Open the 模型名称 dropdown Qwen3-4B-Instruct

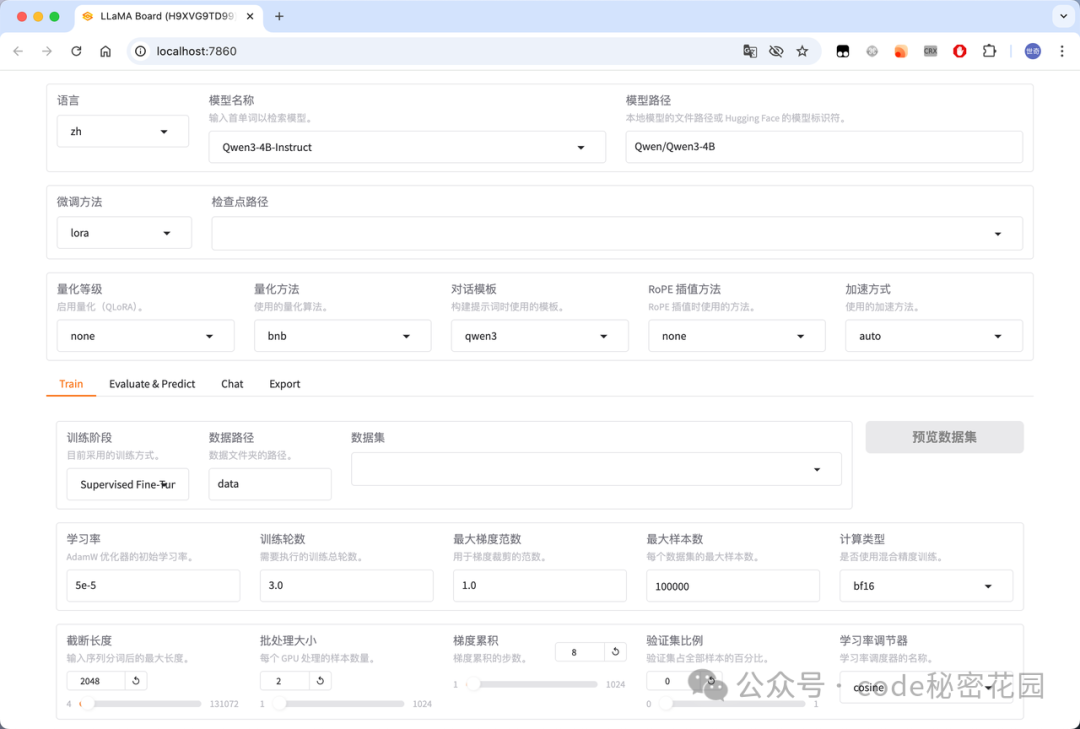tap(407, 147)
